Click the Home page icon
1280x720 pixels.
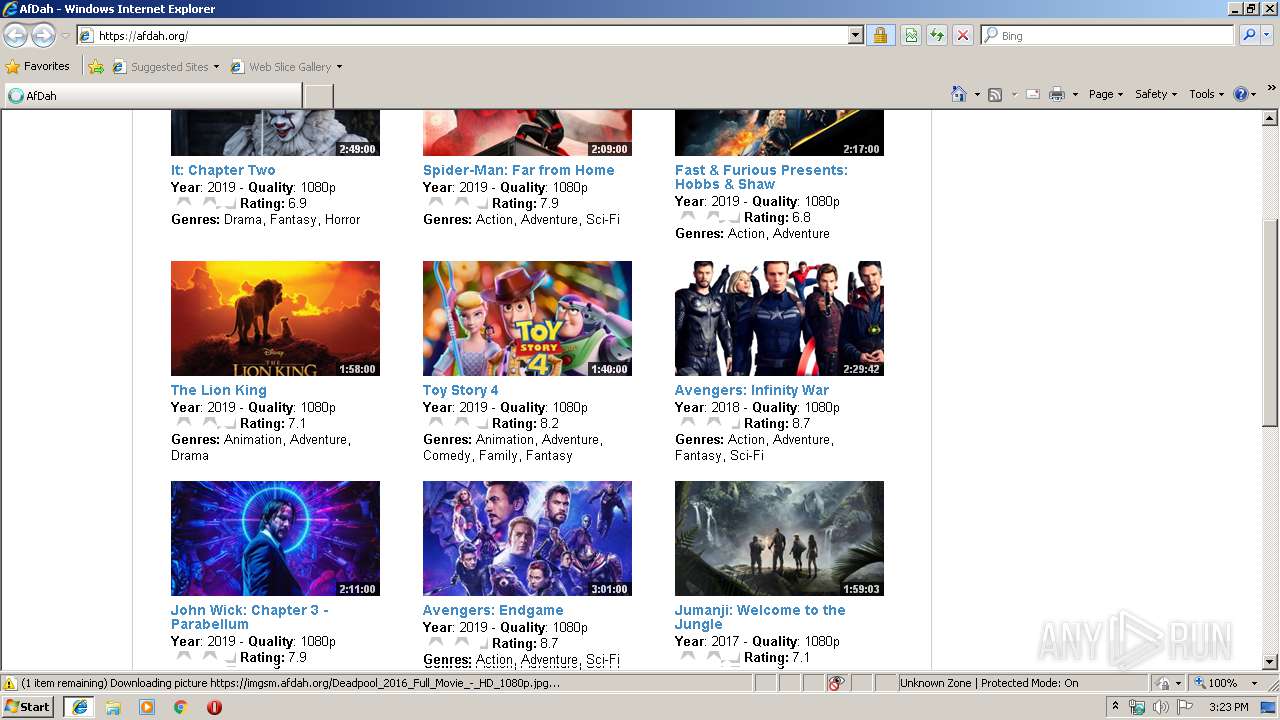pos(959,94)
